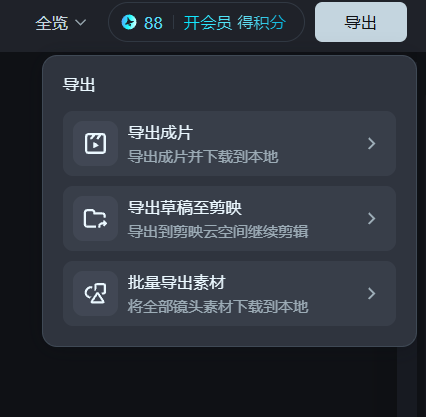
Task: Open the 开会员 得积分 link
Action: (234, 23)
